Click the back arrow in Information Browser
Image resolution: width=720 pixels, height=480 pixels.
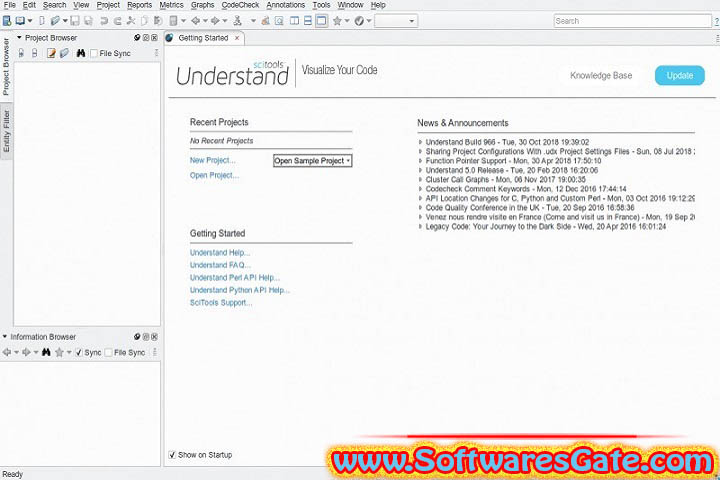[6, 352]
